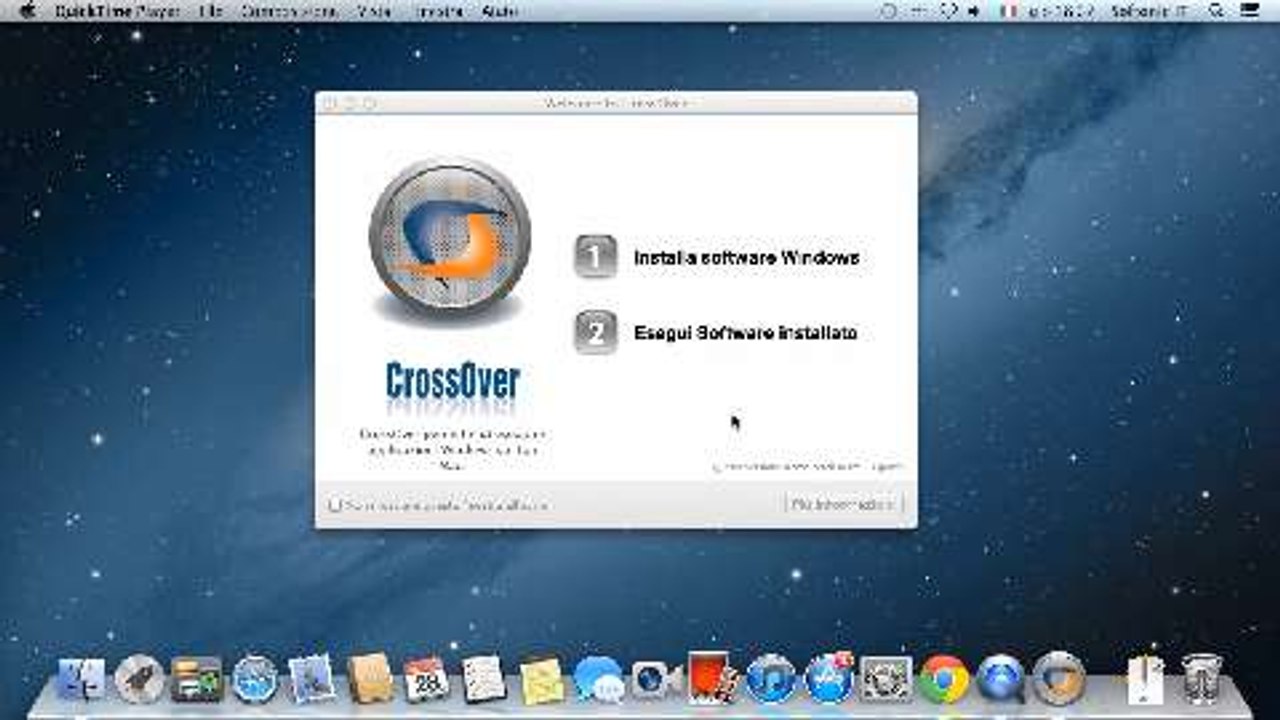Open Notification Center from the menu bar
Image resolution: width=1280 pixels, height=720 pixels.
[1248, 11]
